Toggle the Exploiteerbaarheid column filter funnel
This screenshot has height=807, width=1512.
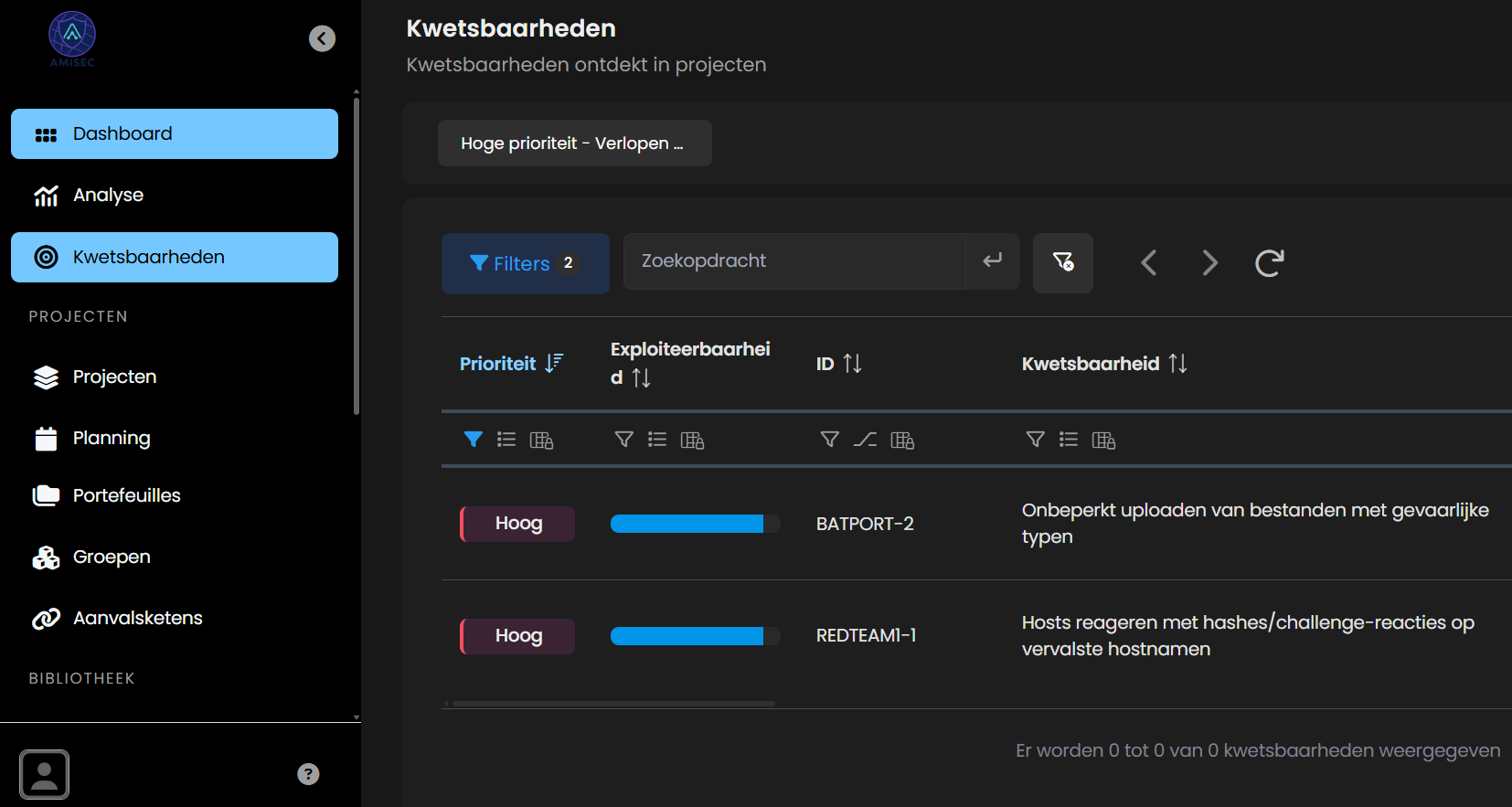[623, 440]
